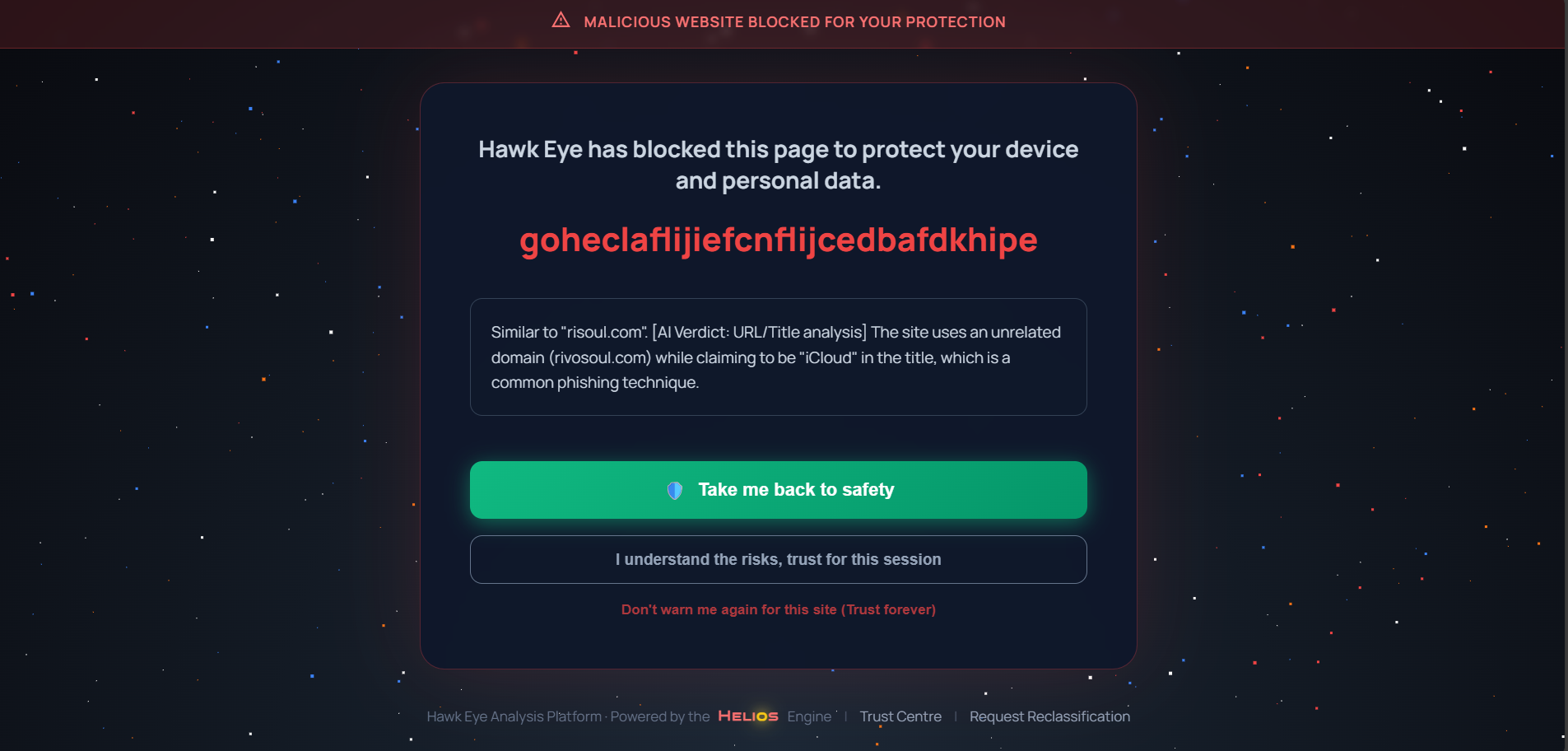Take me back to safety
Screen dimensions: 1568x751
click(x=778, y=490)
